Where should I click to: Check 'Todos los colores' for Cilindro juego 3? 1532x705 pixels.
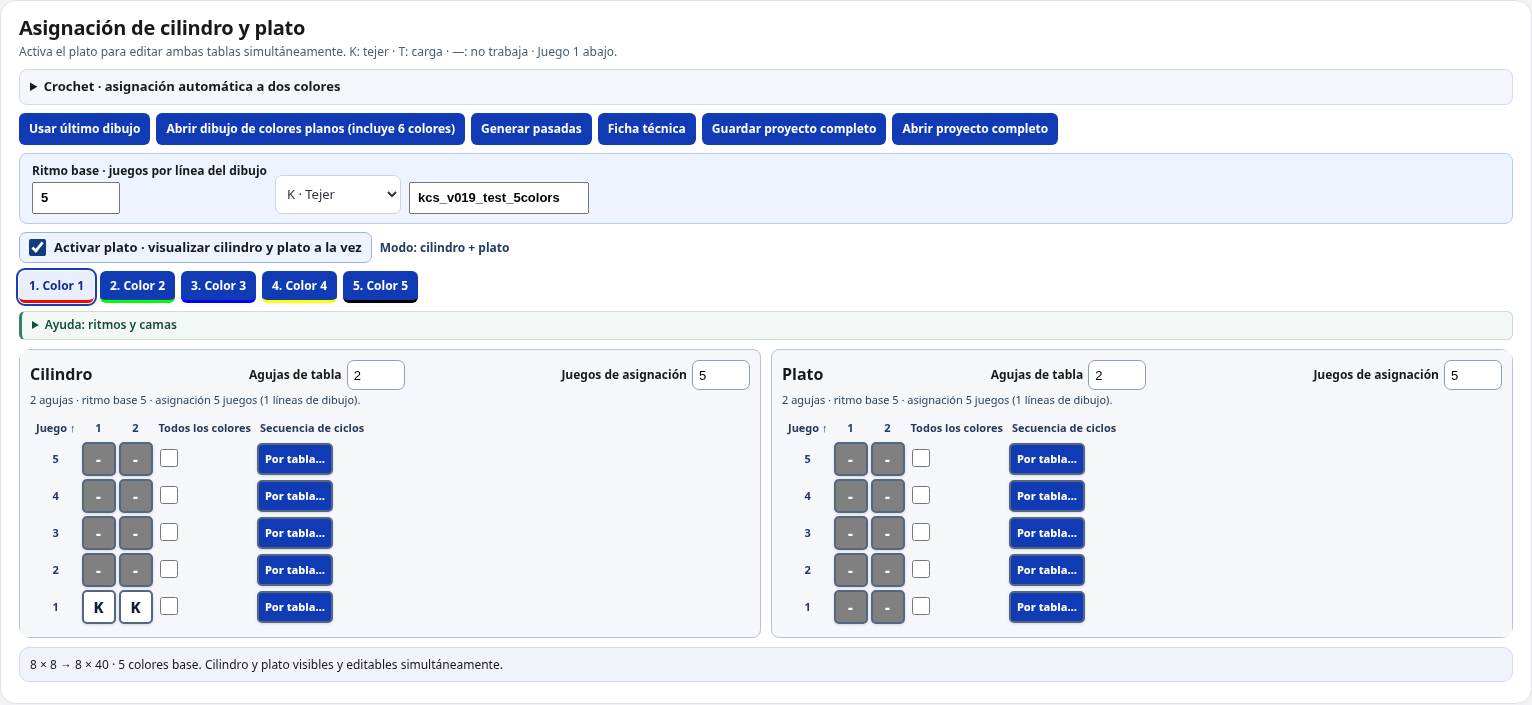(169, 532)
